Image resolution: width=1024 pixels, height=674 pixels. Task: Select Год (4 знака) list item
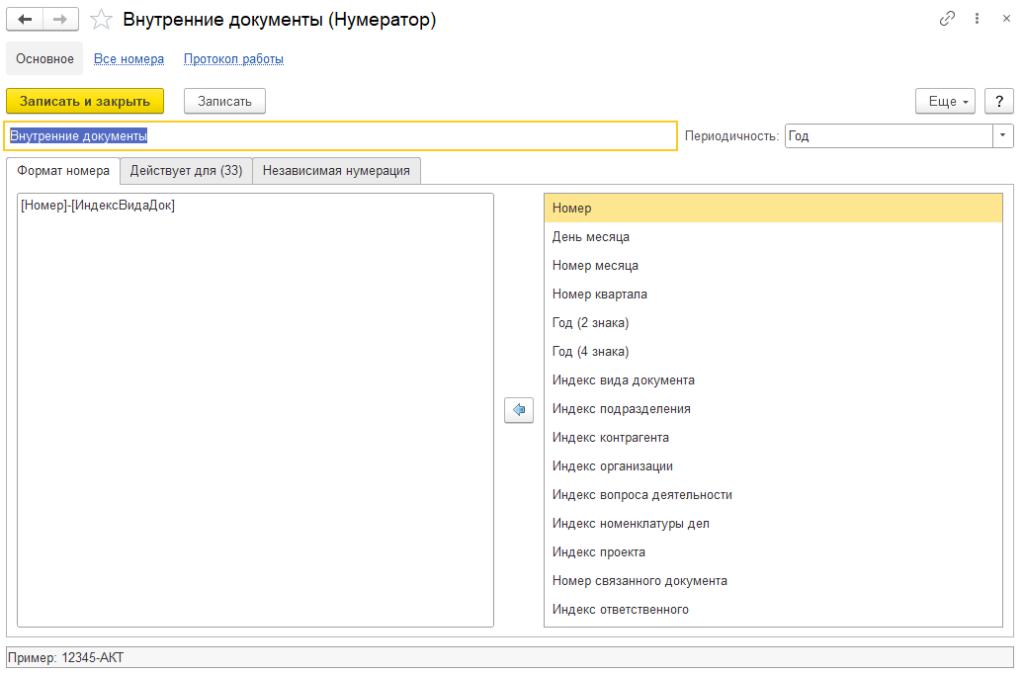590,351
